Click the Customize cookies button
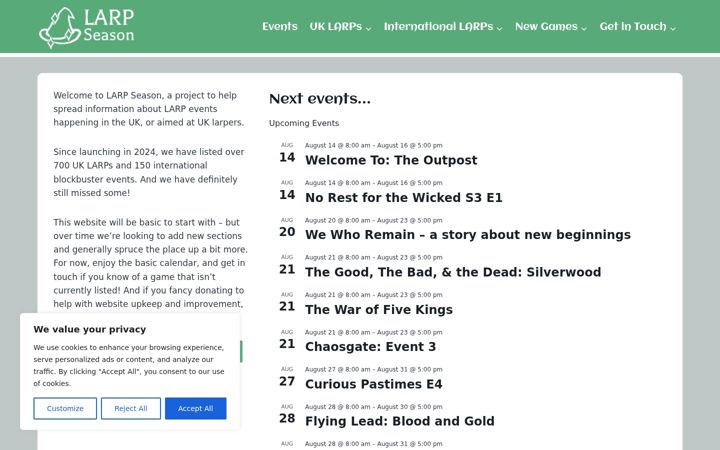The width and height of the screenshot is (720, 450). coord(65,408)
